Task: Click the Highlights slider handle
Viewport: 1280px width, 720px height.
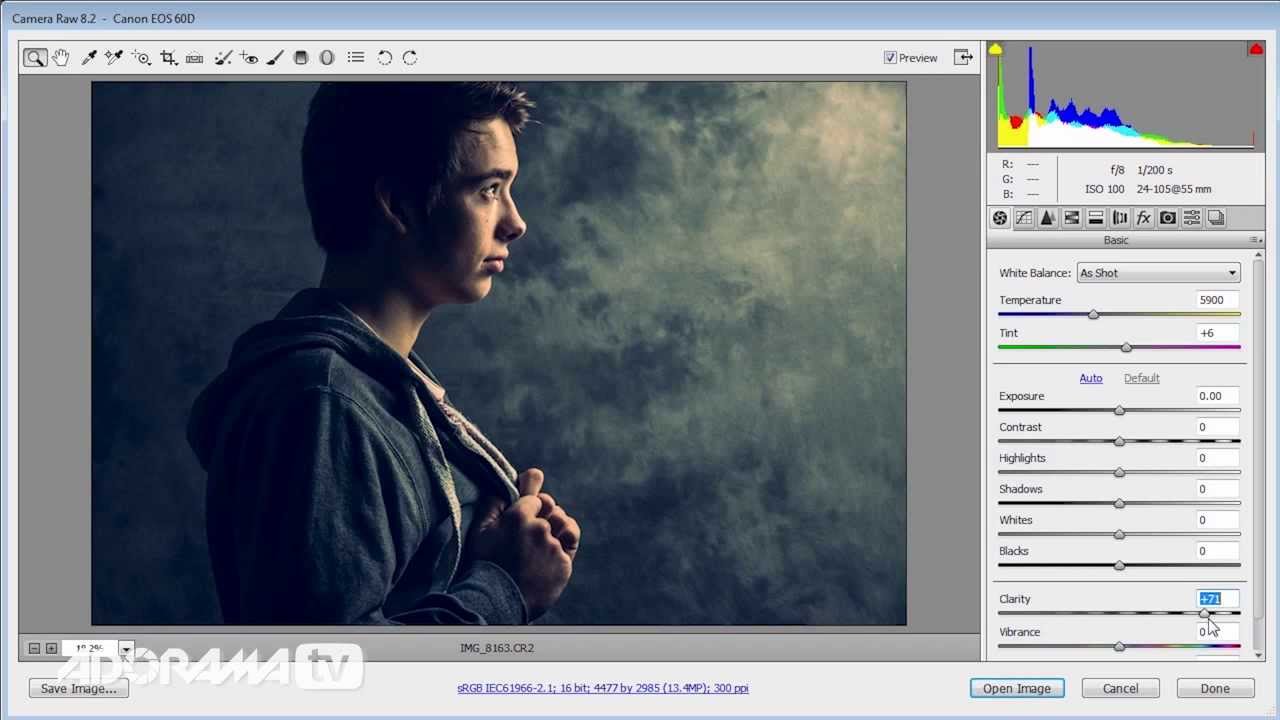Action: [x=1119, y=473]
